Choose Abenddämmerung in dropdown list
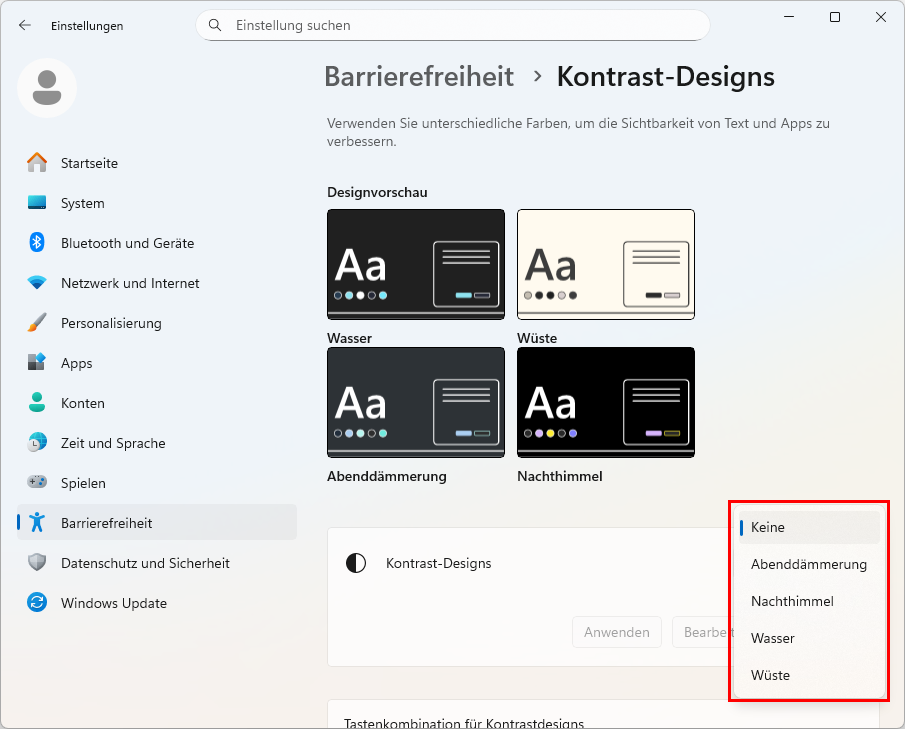Viewport: 905px width, 729px height. coord(809,564)
